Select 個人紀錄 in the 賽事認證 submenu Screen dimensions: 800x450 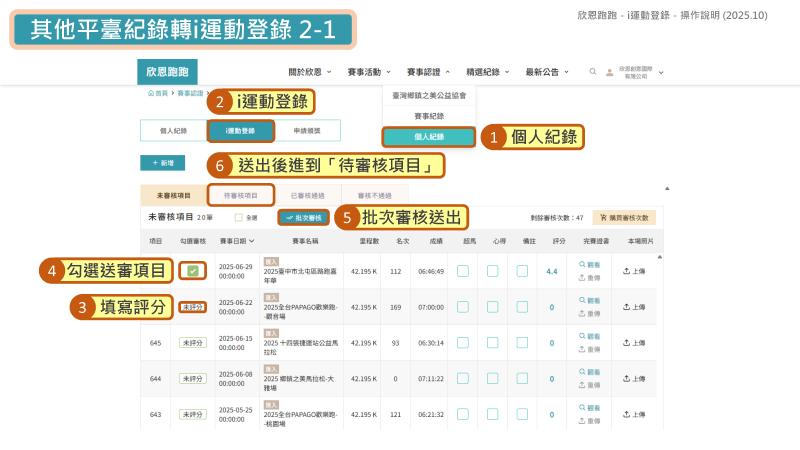pos(428,136)
